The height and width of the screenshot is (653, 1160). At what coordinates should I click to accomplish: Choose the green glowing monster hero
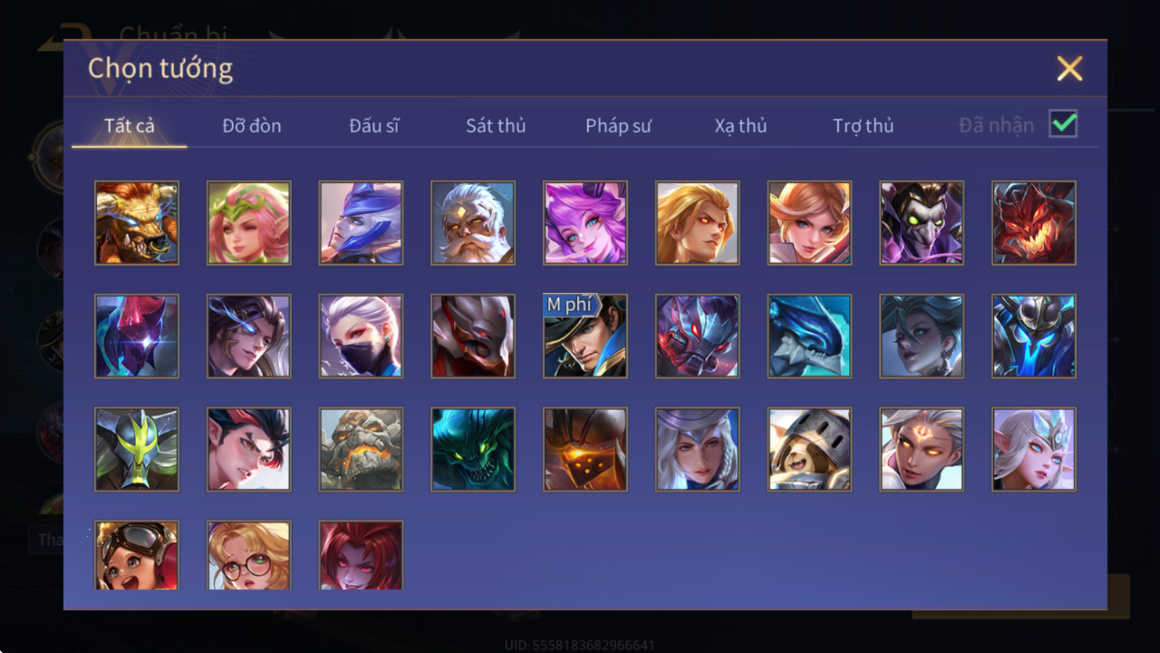473,449
